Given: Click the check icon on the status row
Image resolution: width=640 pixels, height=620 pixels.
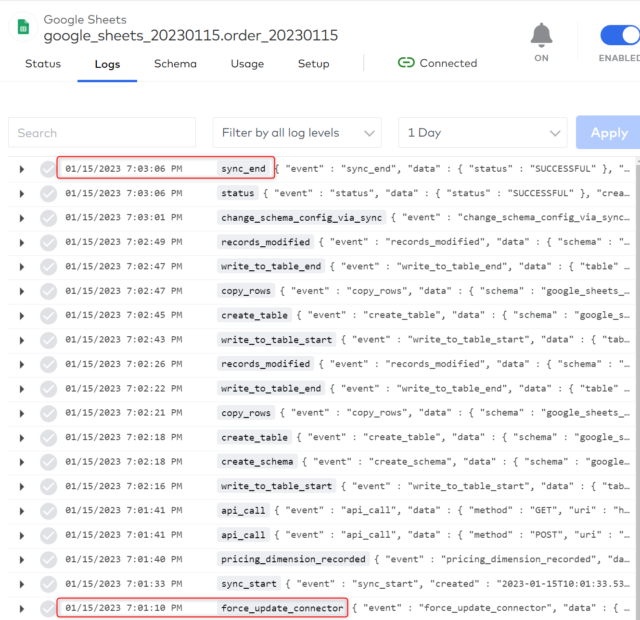Looking at the screenshot, I should click(x=48, y=193).
